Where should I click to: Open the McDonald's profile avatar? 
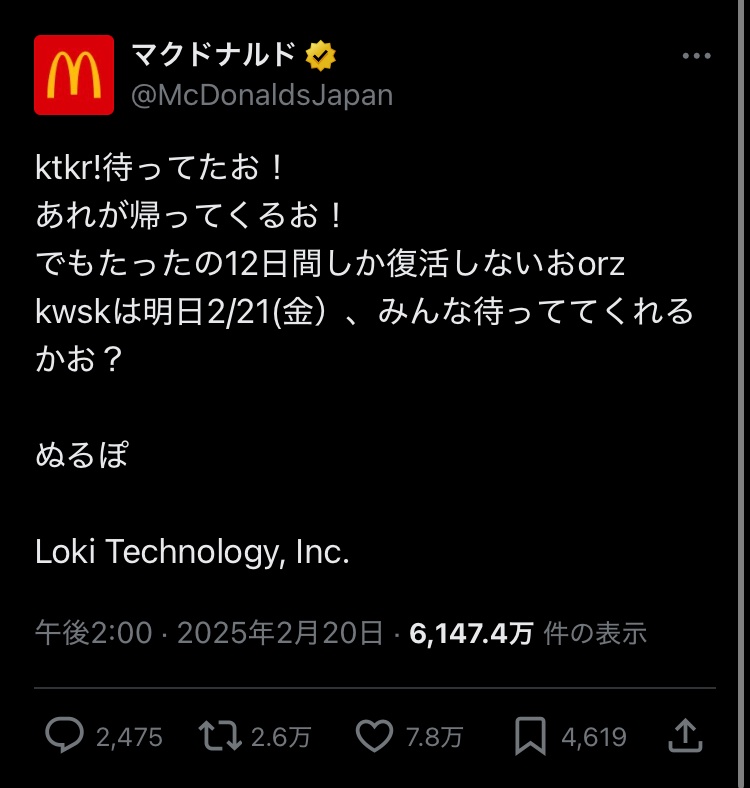pos(74,75)
